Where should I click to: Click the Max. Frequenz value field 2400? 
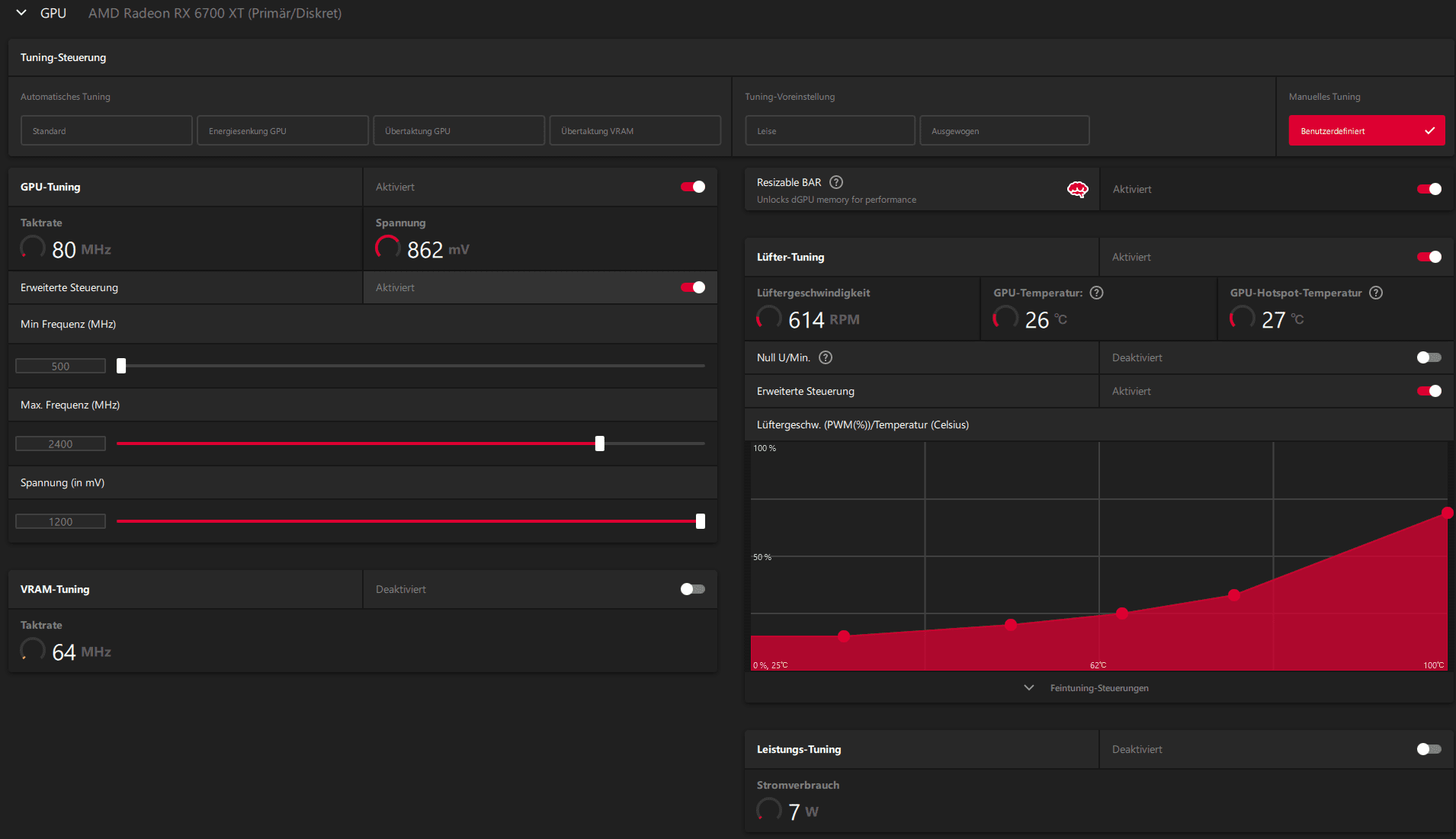[61, 444]
